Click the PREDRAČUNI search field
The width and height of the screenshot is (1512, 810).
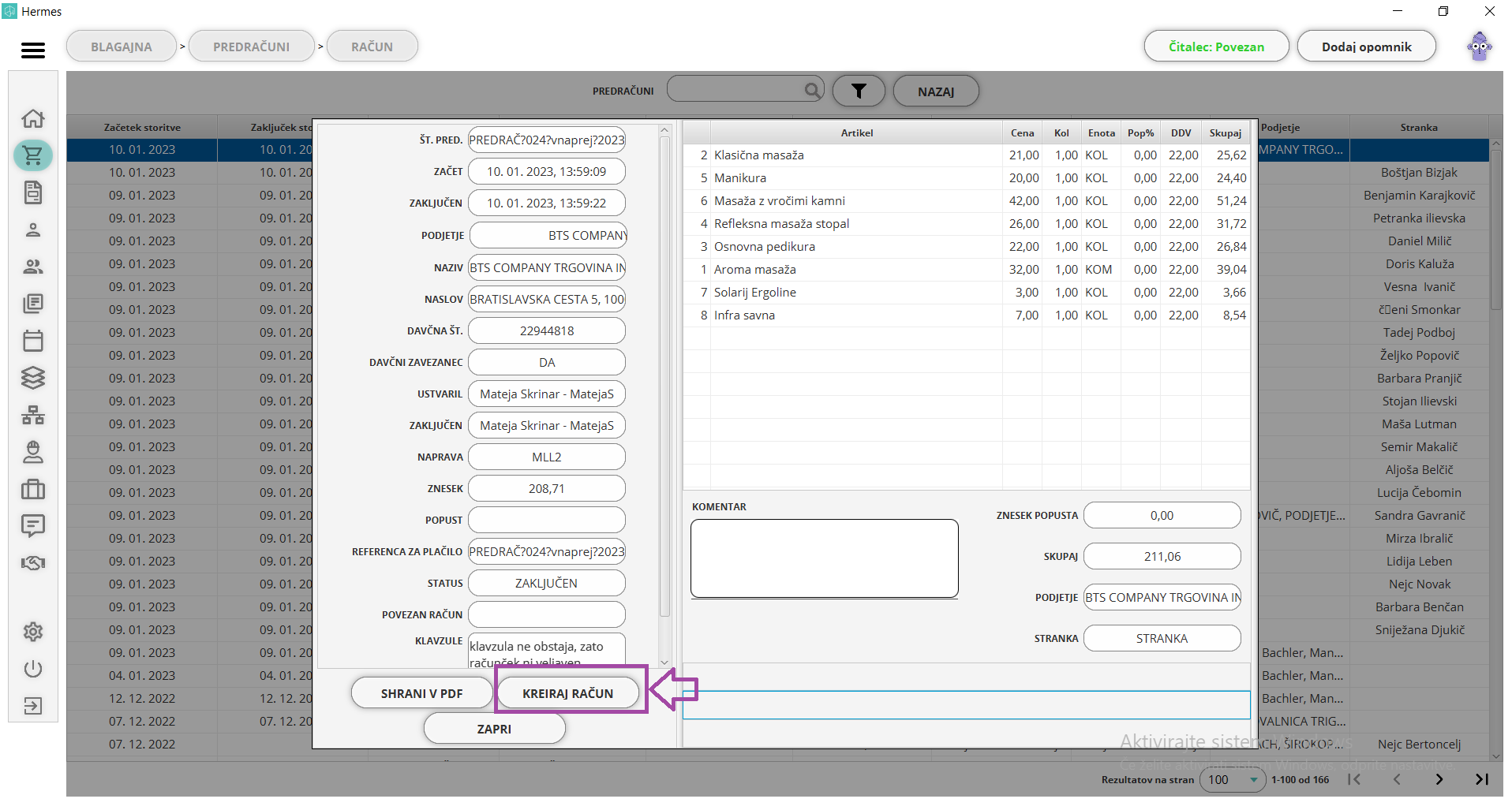pos(745,89)
